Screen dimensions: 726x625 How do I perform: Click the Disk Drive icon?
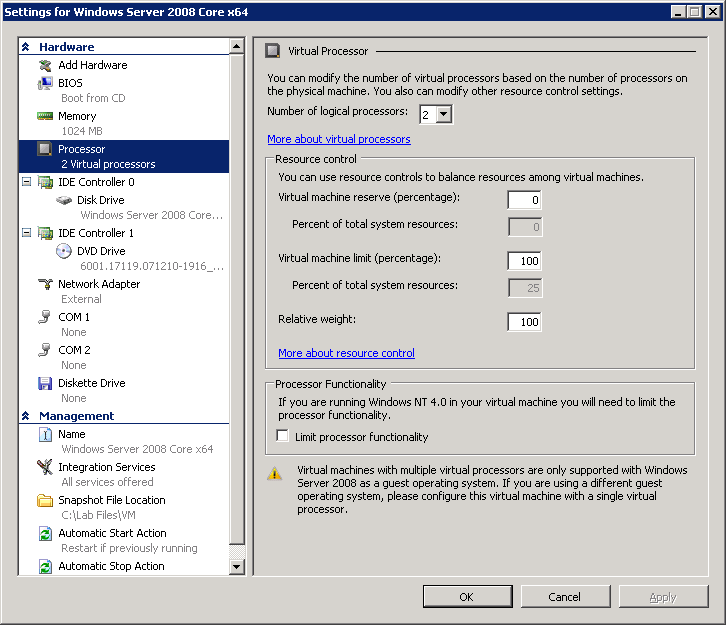[64, 200]
